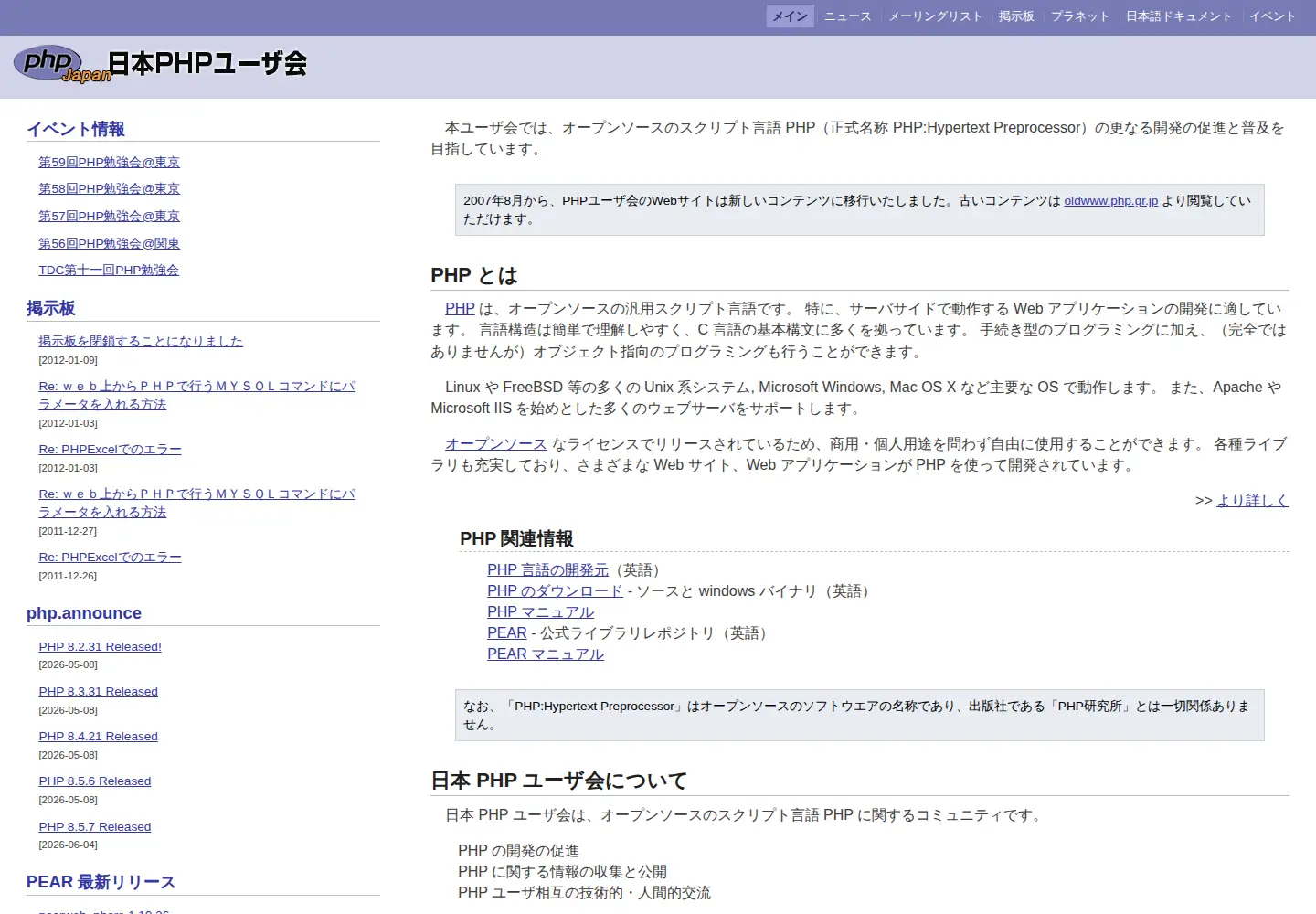This screenshot has height=914, width=1316.
Task: Open PHP 8.5.7 Released announcement
Action: [94, 826]
